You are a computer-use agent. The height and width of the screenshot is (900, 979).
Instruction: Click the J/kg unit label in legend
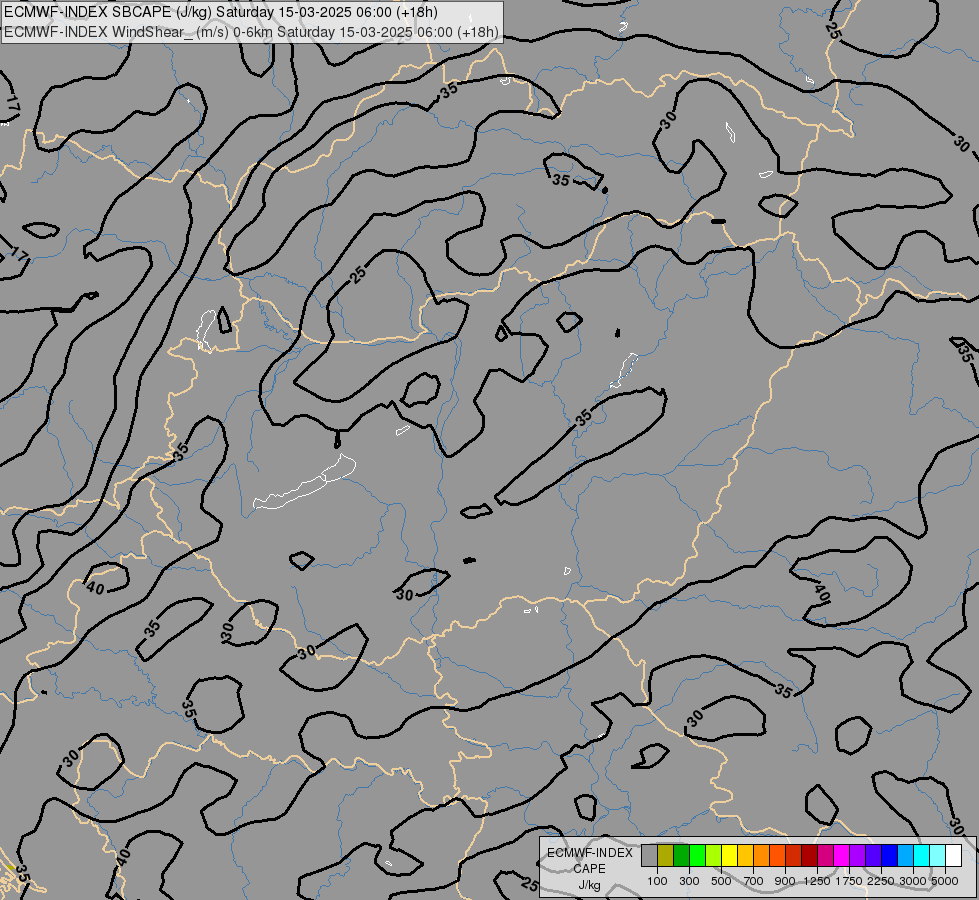(x=589, y=885)
